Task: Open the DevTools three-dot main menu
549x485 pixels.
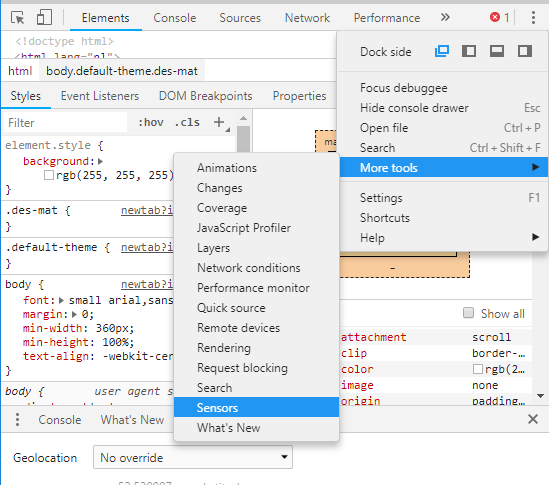Action: pos(533,18)
